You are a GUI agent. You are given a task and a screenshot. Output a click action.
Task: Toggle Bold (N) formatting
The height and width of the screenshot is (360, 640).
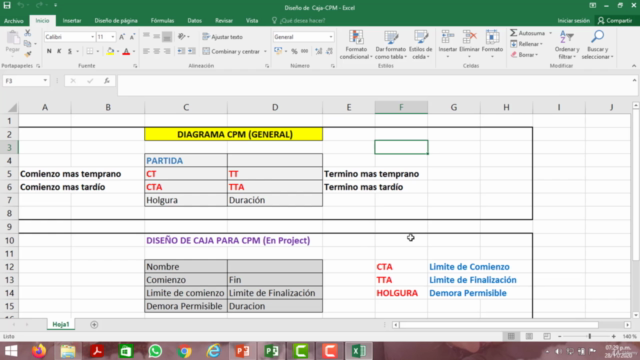(49, 51)
